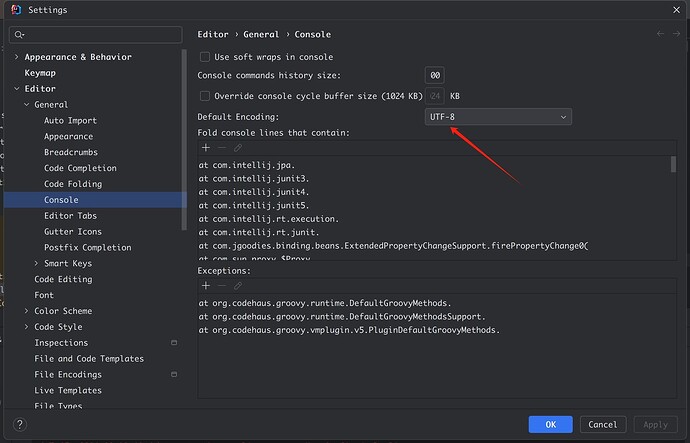The width and height of the screenshot is (690, 443).
Task: Remove selected fold console line pattern
Action: [x=222, y=148]
